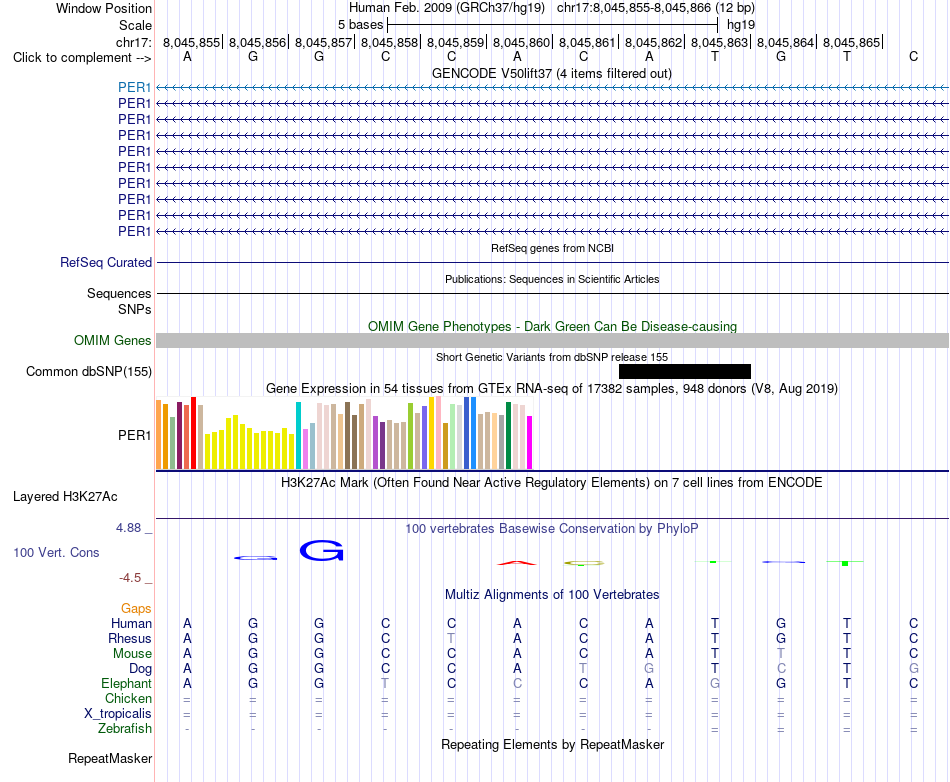Click the H3K27Ac Mark ENCODE title
Image resolution: width=950 pixels, height=782 pixels.
(551, 483)
